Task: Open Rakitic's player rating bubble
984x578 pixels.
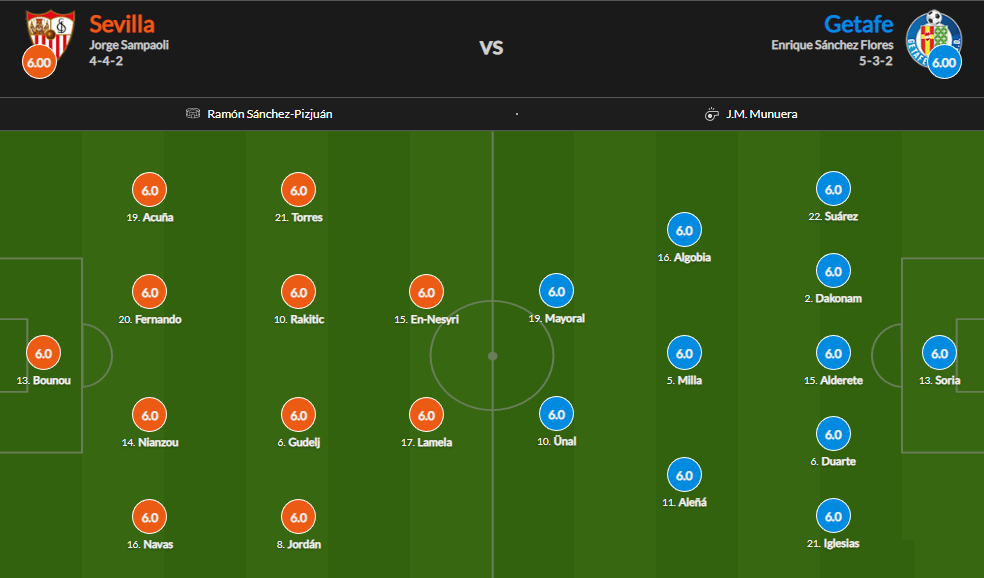Action: pyautogui.click(x=298, y=292)
